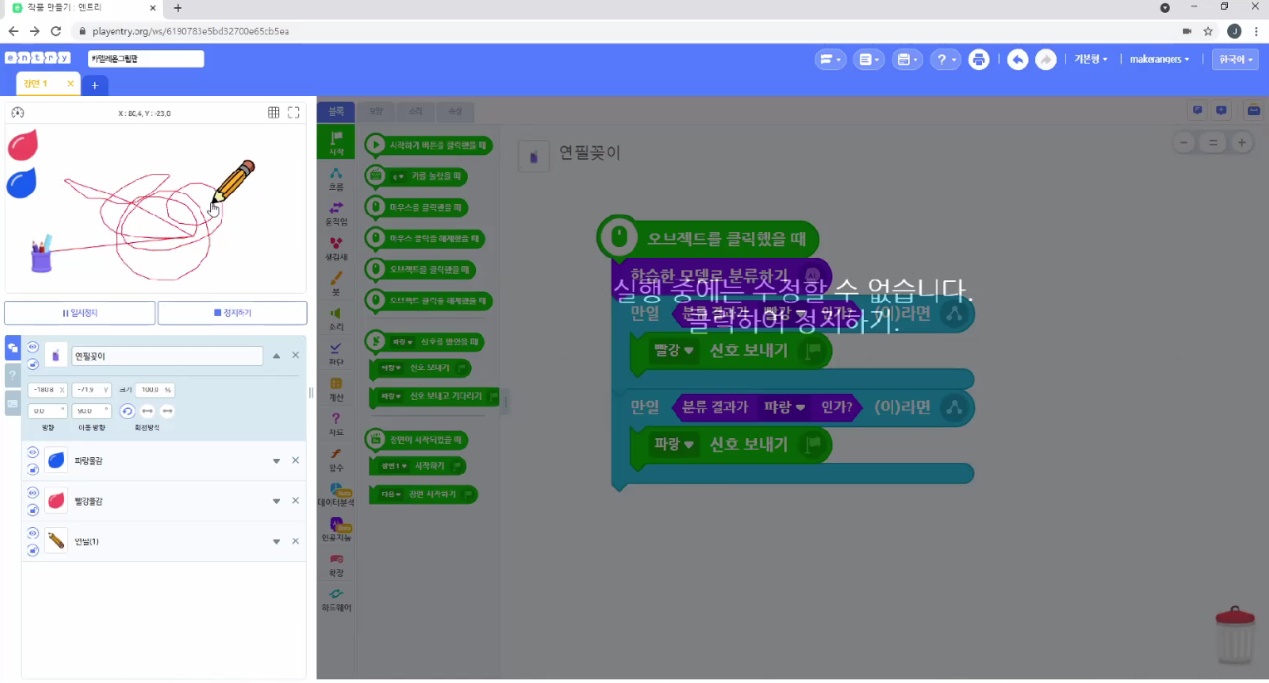Collapse the 연필꽂이 object properties
Image resolution: width=1269 pixels, height=683 pixels.
pos(277,355)
